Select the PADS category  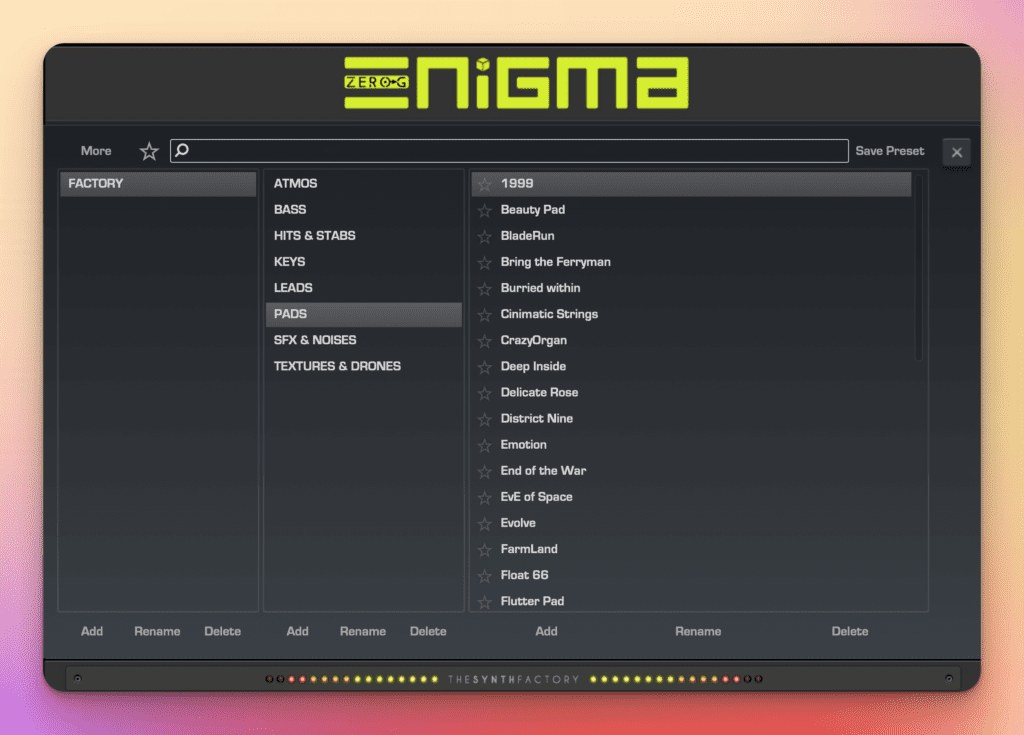point(364,314)
